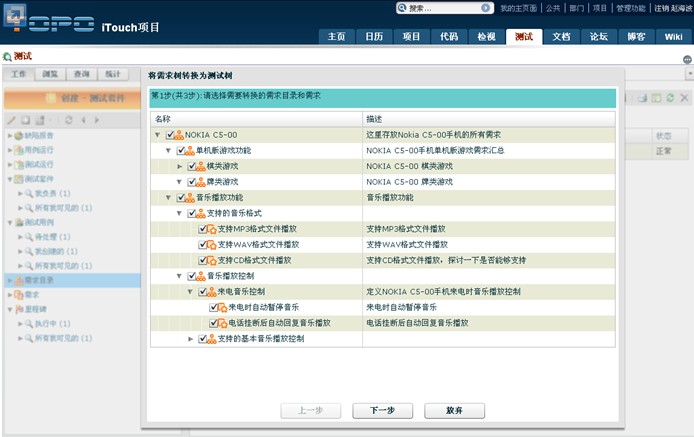The image size is (694, 437).
Task: Switch to the 日历 tab
Action: point(374,37)
